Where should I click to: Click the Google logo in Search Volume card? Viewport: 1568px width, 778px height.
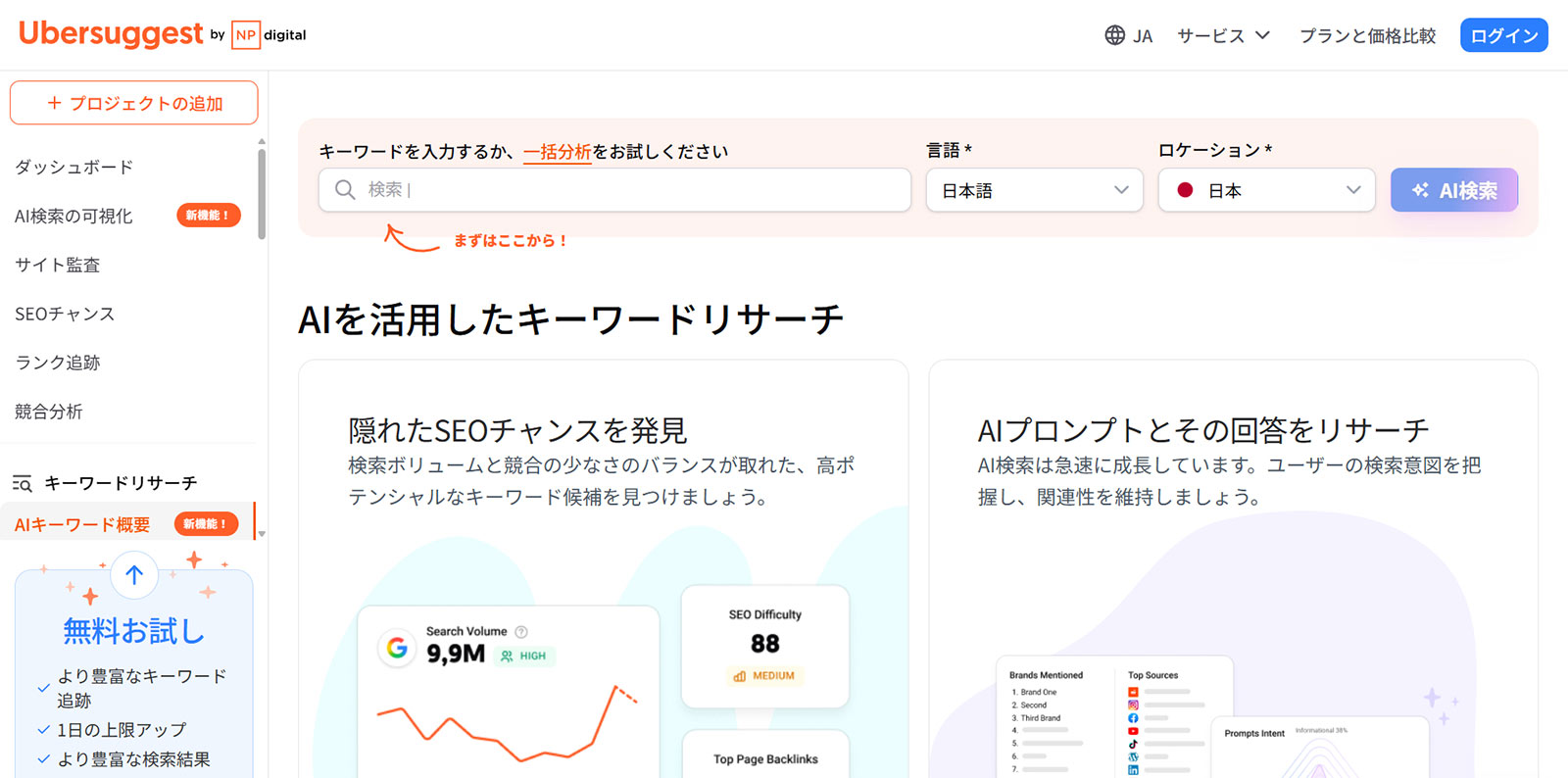tap(397, 648)
